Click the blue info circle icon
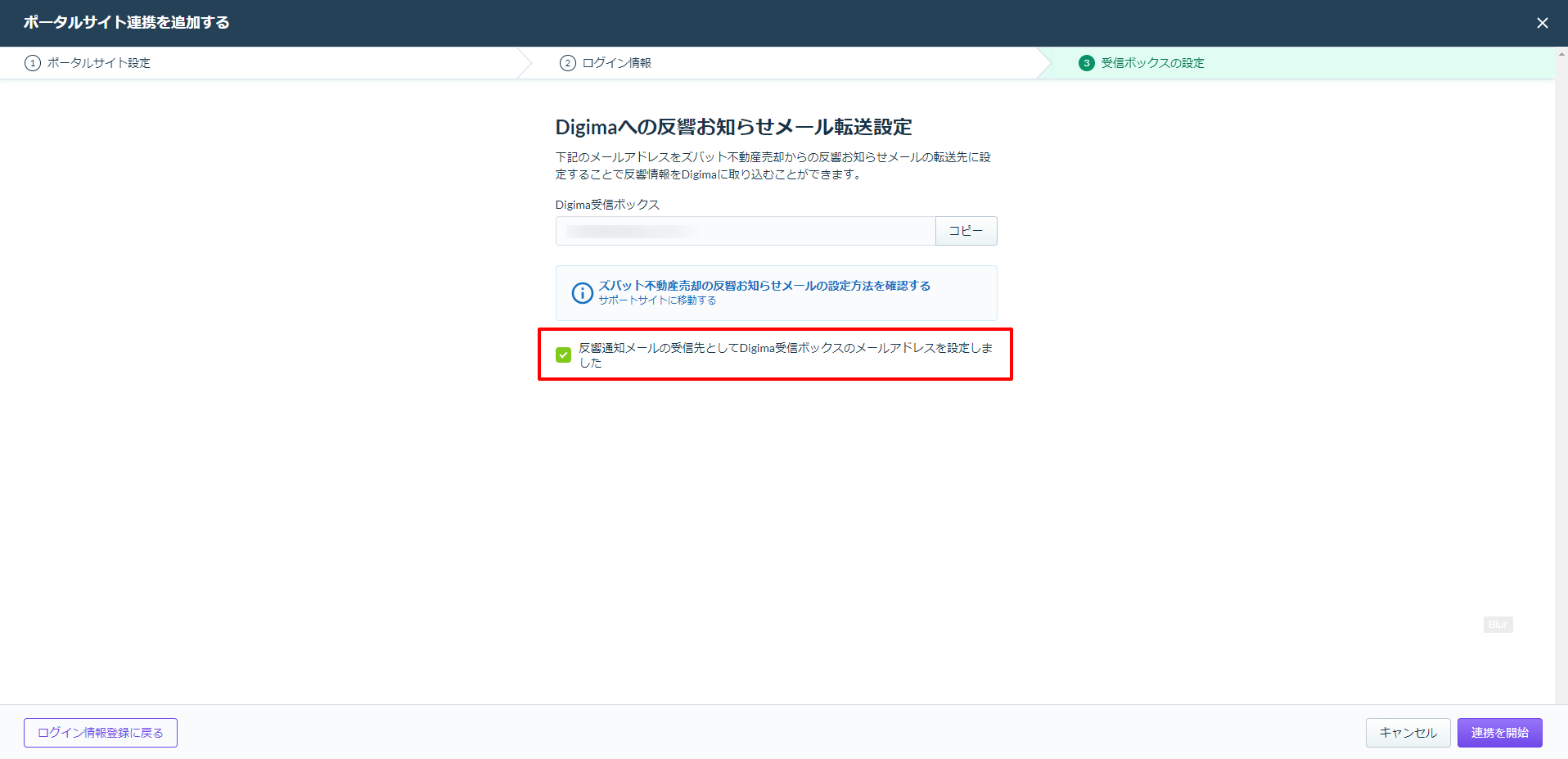The height and width of the screenshot is (759, 1568). point(582,293)
